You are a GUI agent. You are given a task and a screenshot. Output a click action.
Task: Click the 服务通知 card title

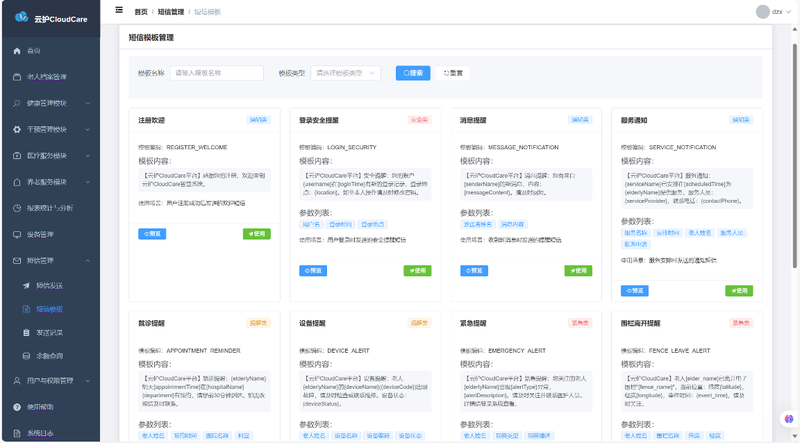634,120
